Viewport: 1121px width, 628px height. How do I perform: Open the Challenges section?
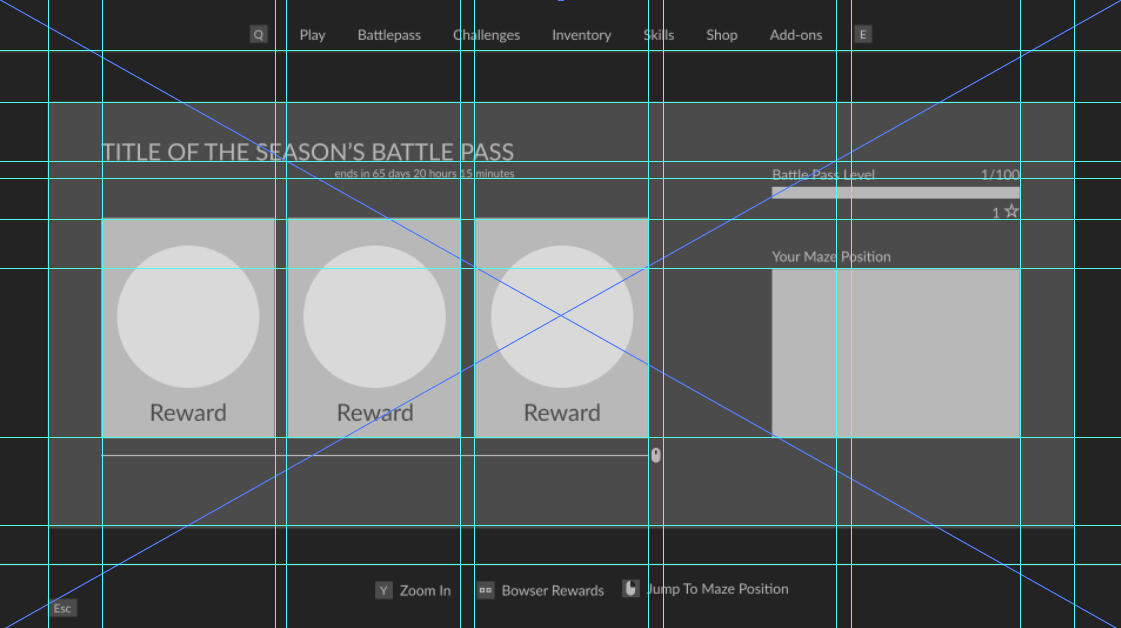click(x=487, y=34)
